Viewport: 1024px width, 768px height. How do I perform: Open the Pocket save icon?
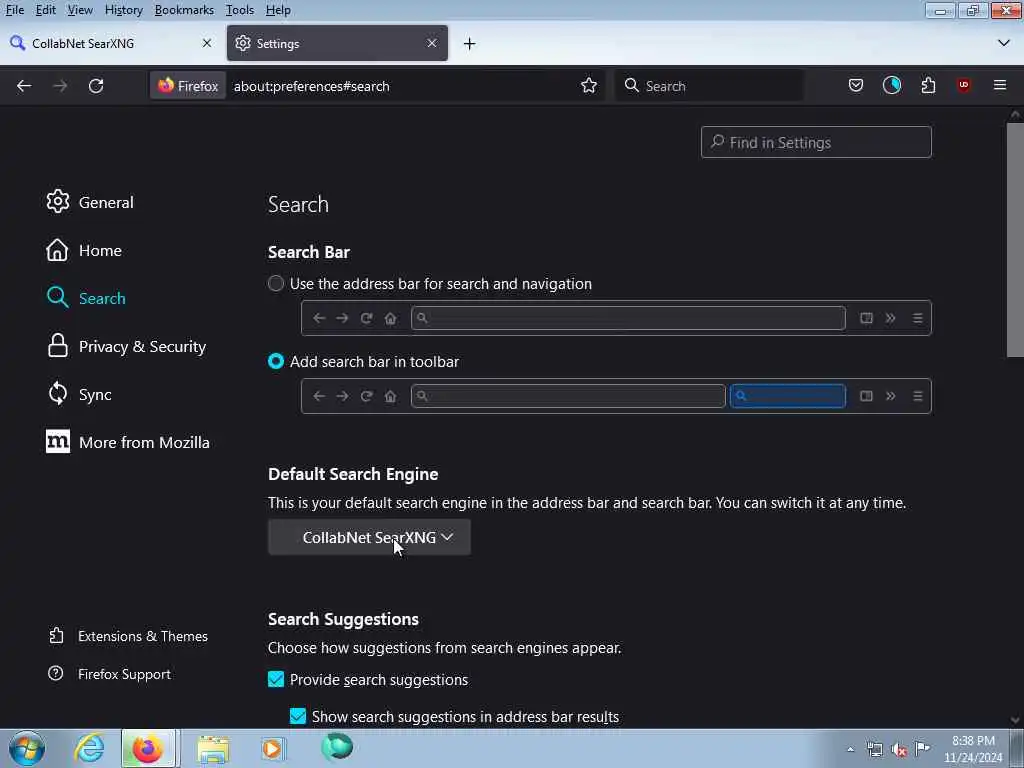[x=856, y=86]
